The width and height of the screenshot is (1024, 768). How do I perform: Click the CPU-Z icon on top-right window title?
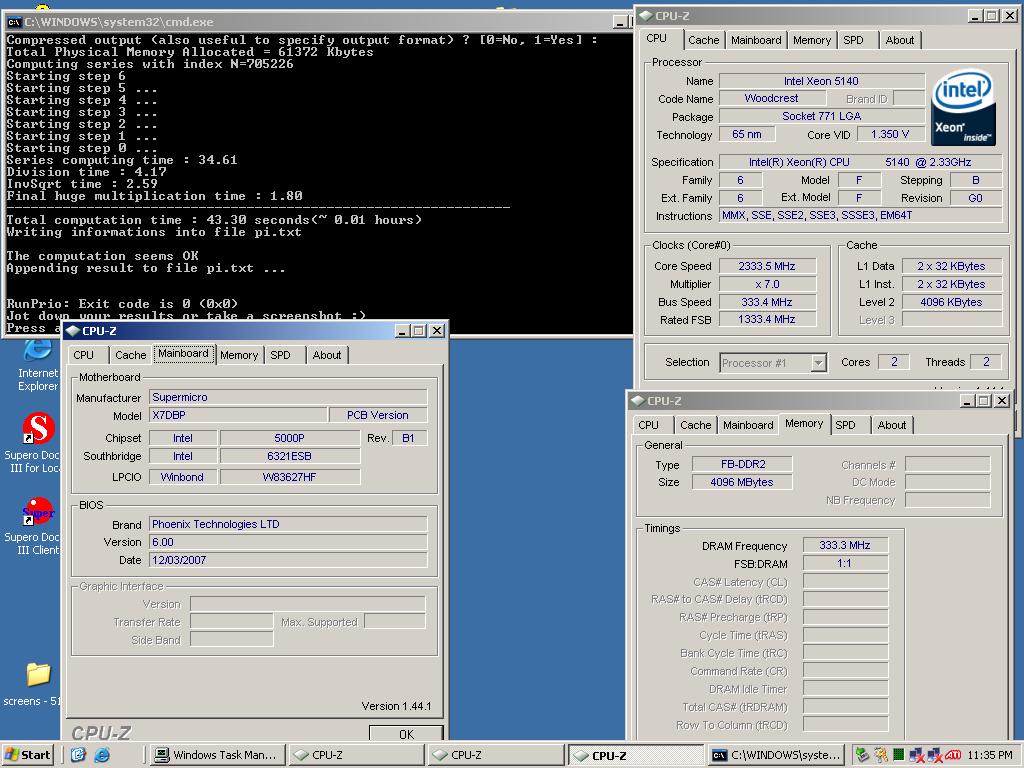[645, 16]
